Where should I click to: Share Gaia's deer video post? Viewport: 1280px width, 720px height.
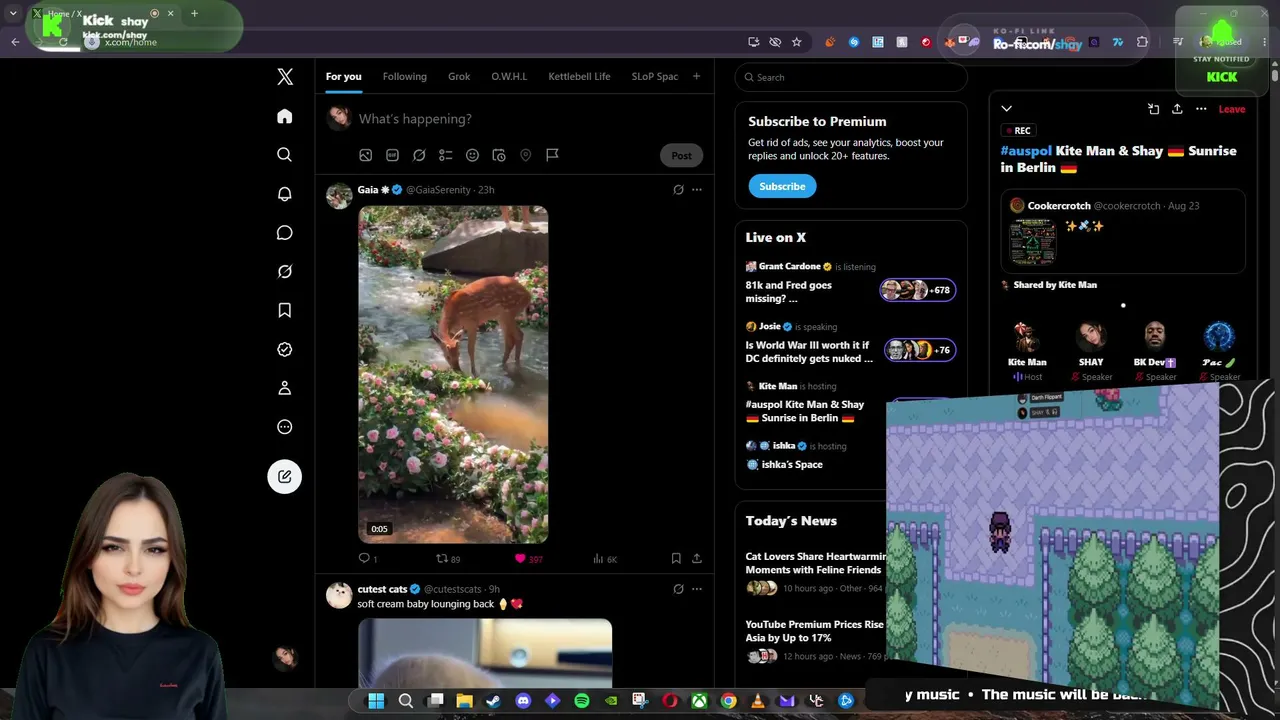pos(697,559)
